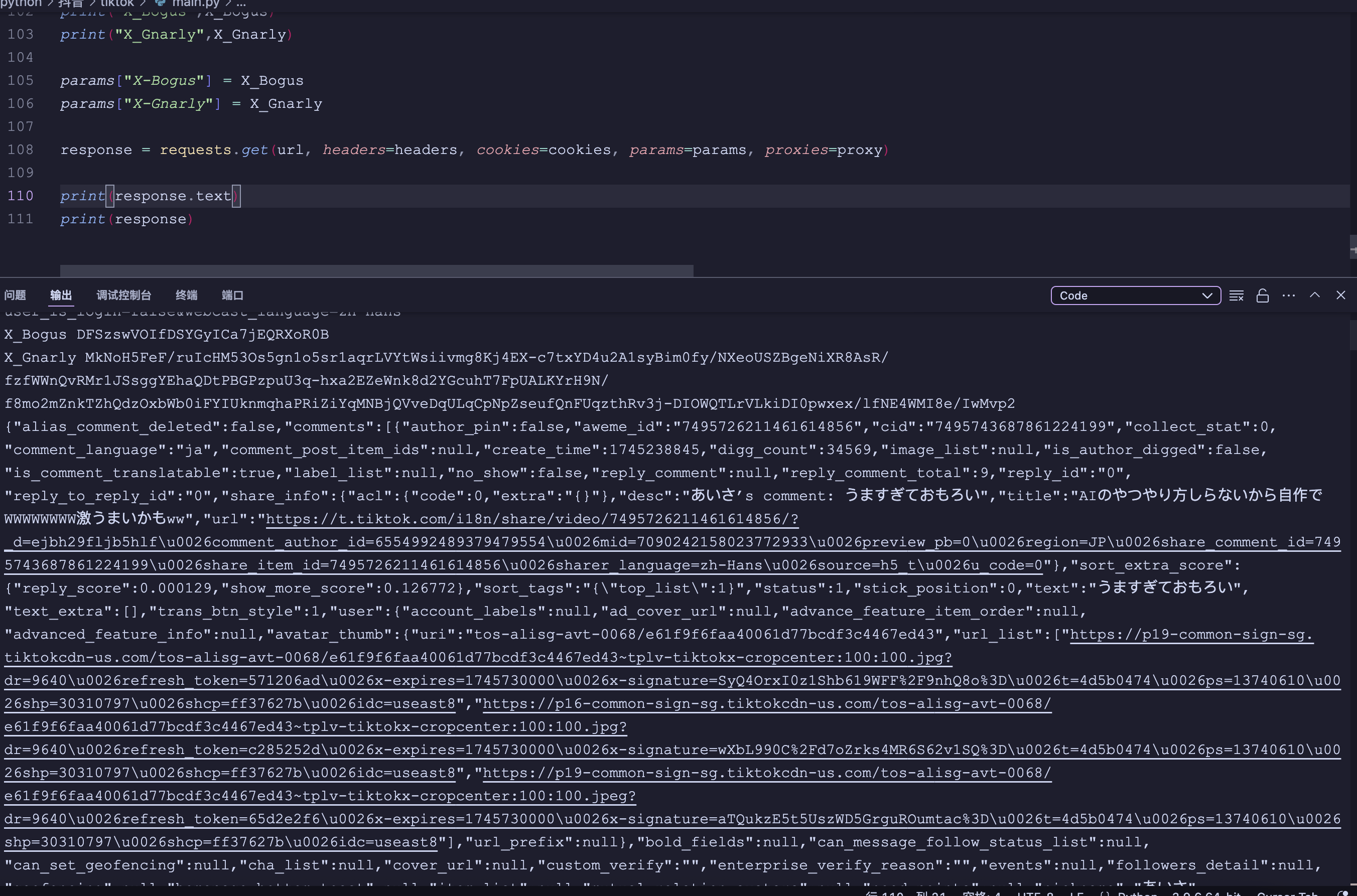Click the headers=headers argument
Image resolution: width=1357 pixels, height=896 pixels.
pyautogui.click(x=390, y=150)
